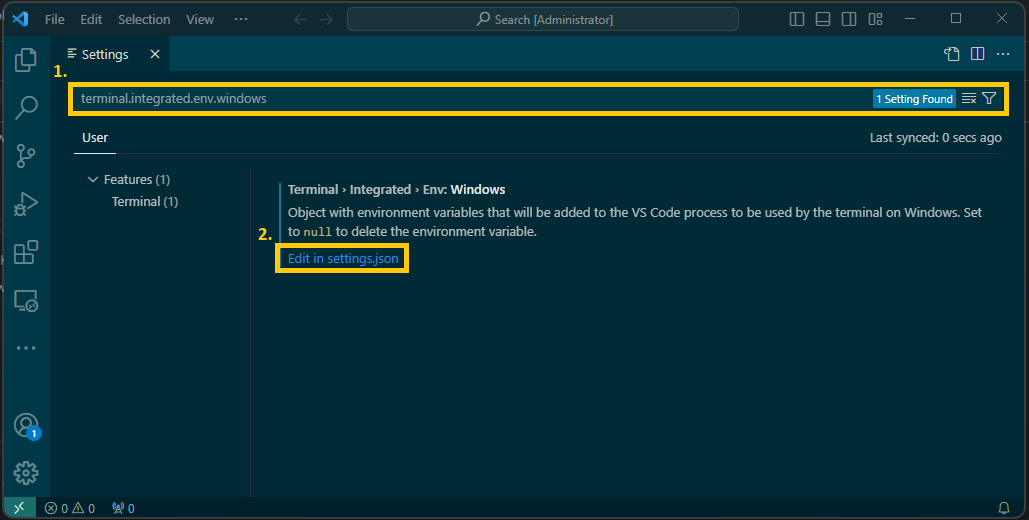Click the Open Settings (JSON) icon
The width and height of the screenshot is (1029, 520).
click(x=952, y=54)
